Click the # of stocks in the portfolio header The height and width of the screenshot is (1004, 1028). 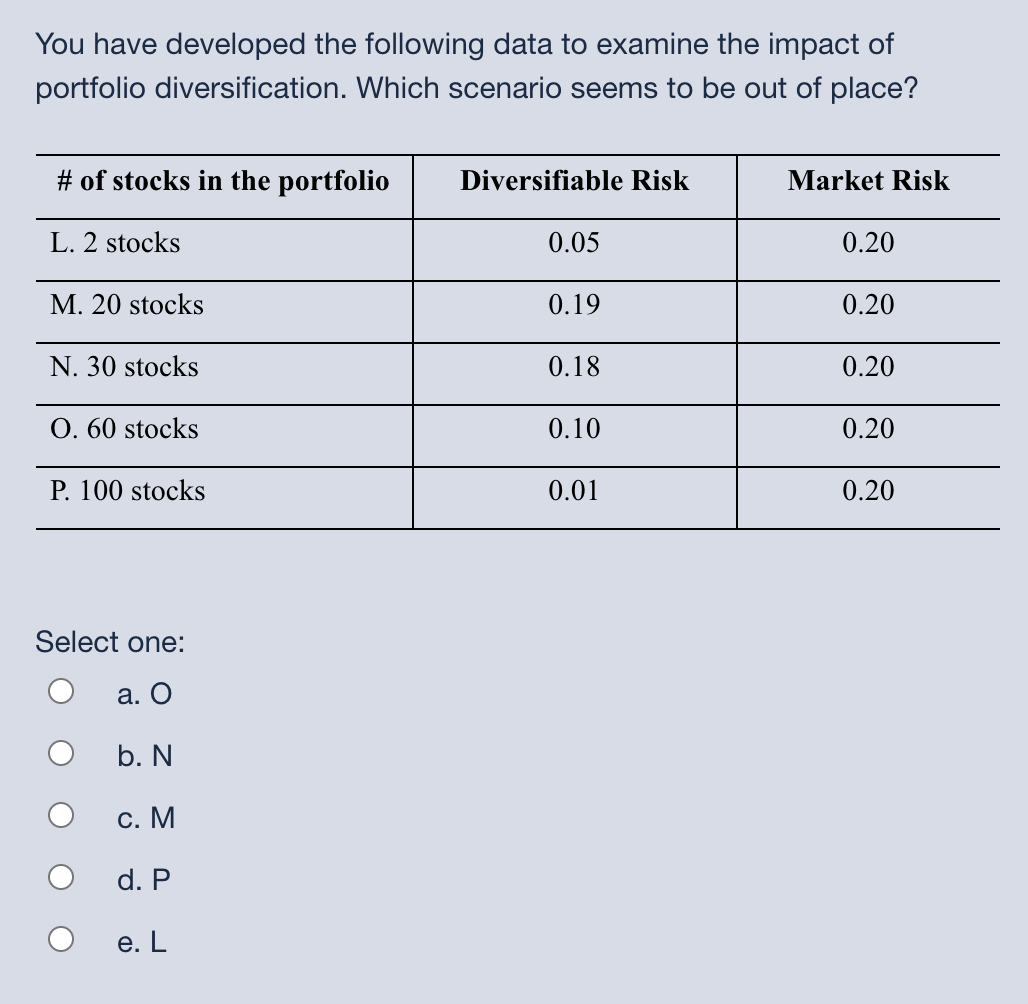pyautogui.click(x=220, y=181)
